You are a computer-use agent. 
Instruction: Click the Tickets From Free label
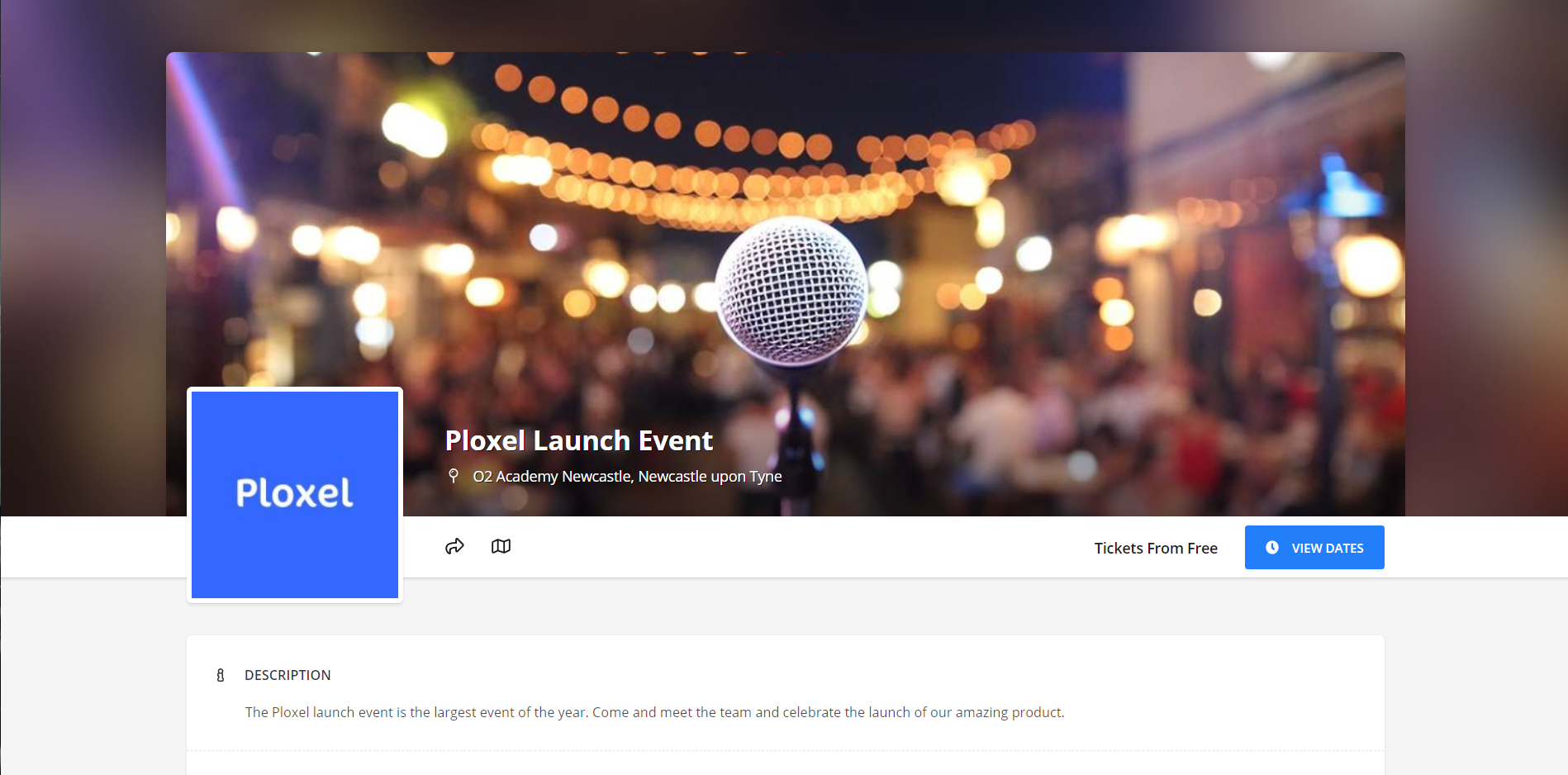(1156, 548)
